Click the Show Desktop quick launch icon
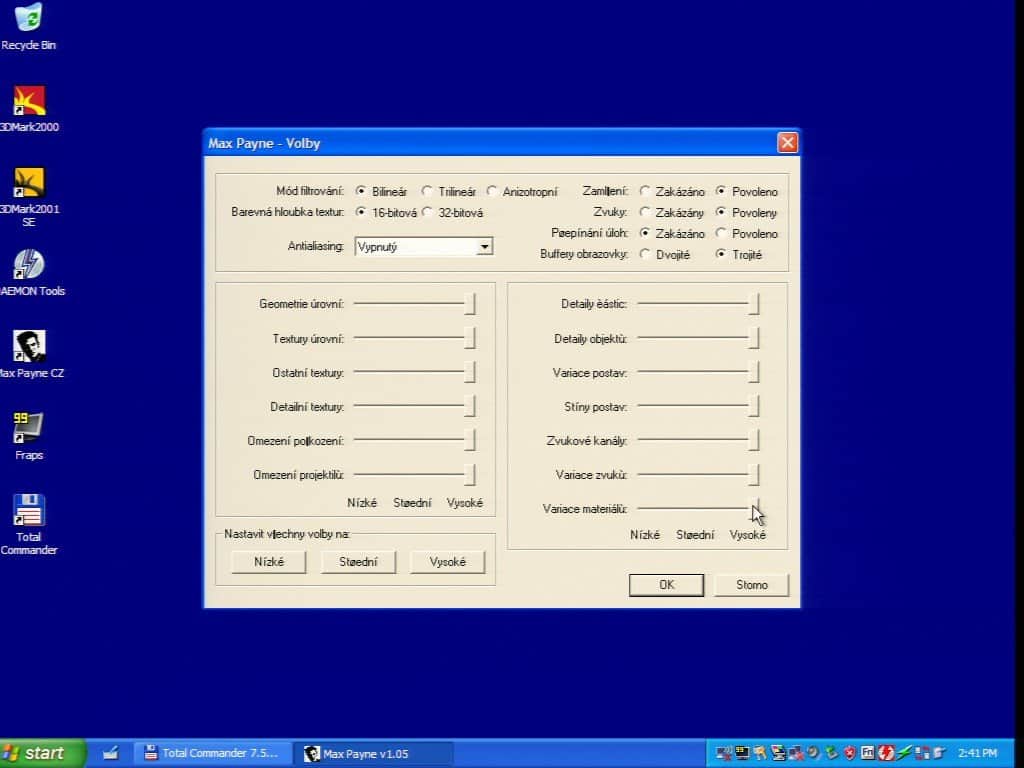 coord(110,753)
